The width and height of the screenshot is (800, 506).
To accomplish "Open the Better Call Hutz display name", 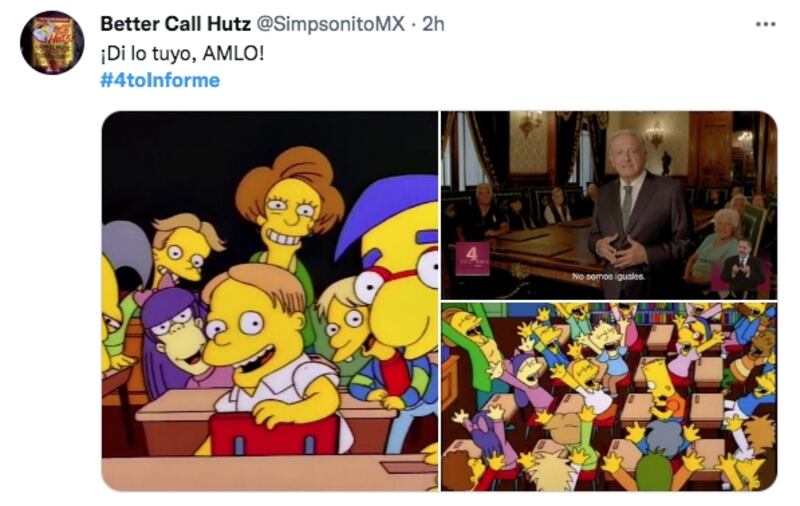I will (x=176, y=24).
